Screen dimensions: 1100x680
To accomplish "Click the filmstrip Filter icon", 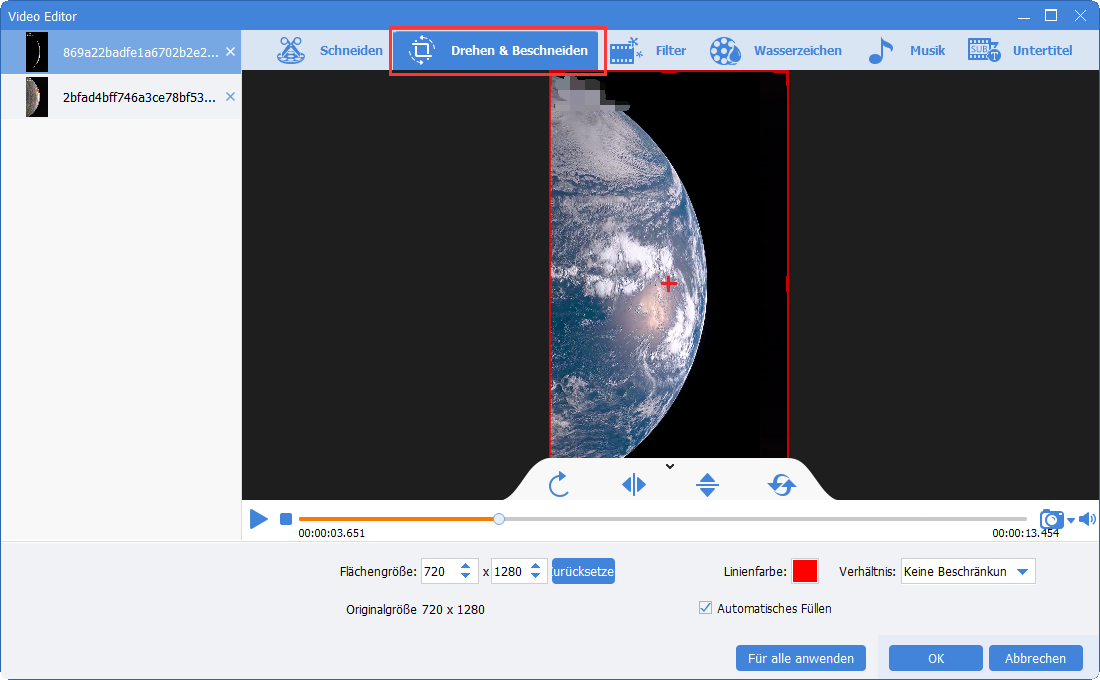I will click(626, 51).
